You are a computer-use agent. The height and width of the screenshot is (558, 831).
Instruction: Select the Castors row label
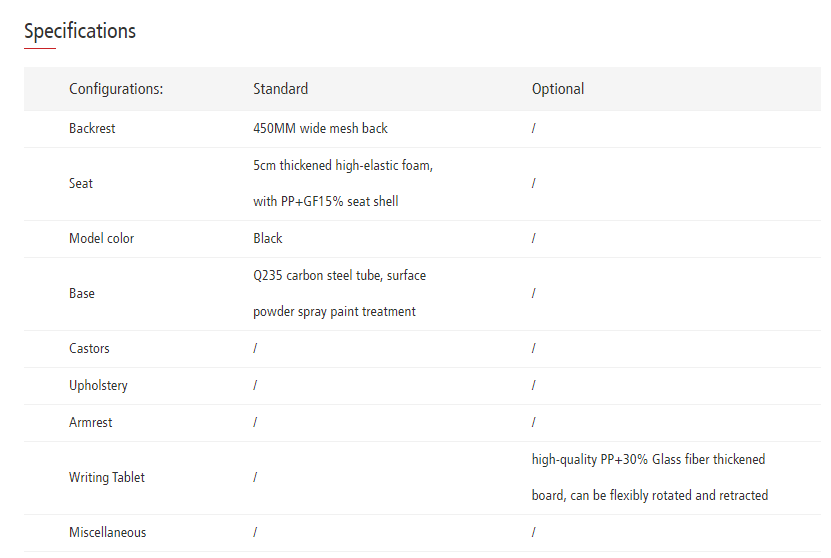point(89,349)
